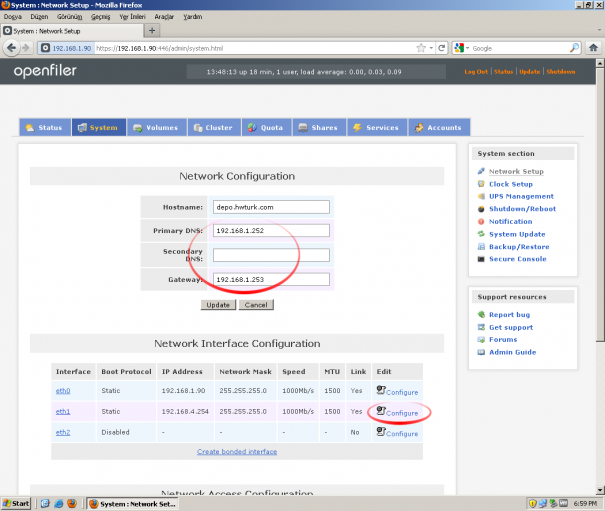Viewport: 605px width, 511px height.
Task: Click the browser back arrow
Action: (12, 48)
